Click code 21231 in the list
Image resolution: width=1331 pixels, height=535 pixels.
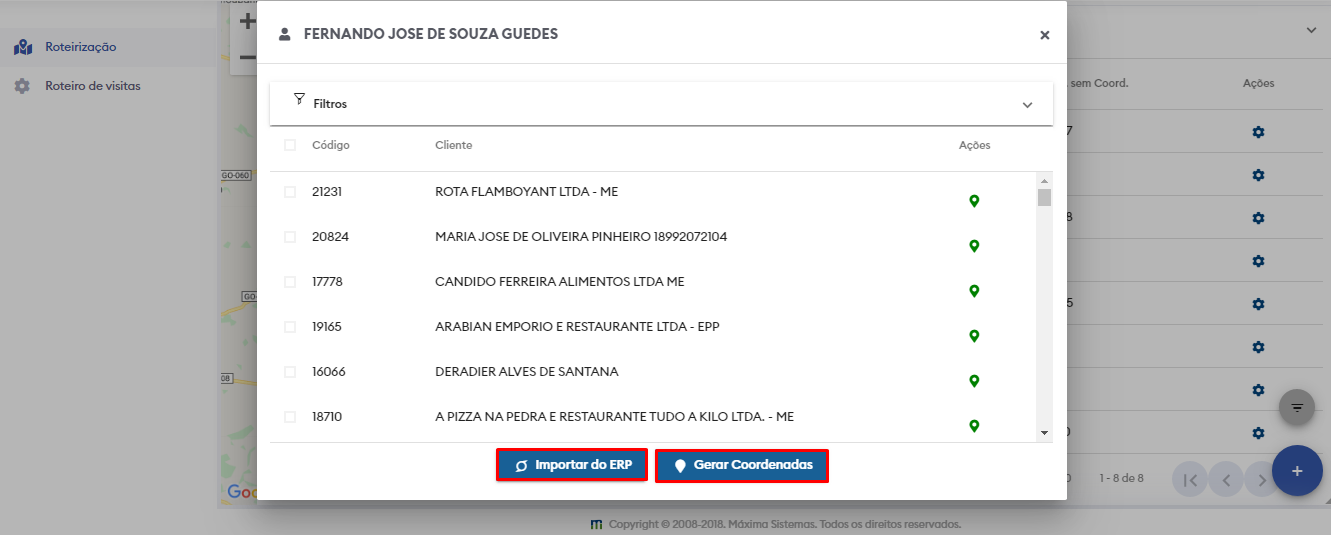[x=327, y=192]
